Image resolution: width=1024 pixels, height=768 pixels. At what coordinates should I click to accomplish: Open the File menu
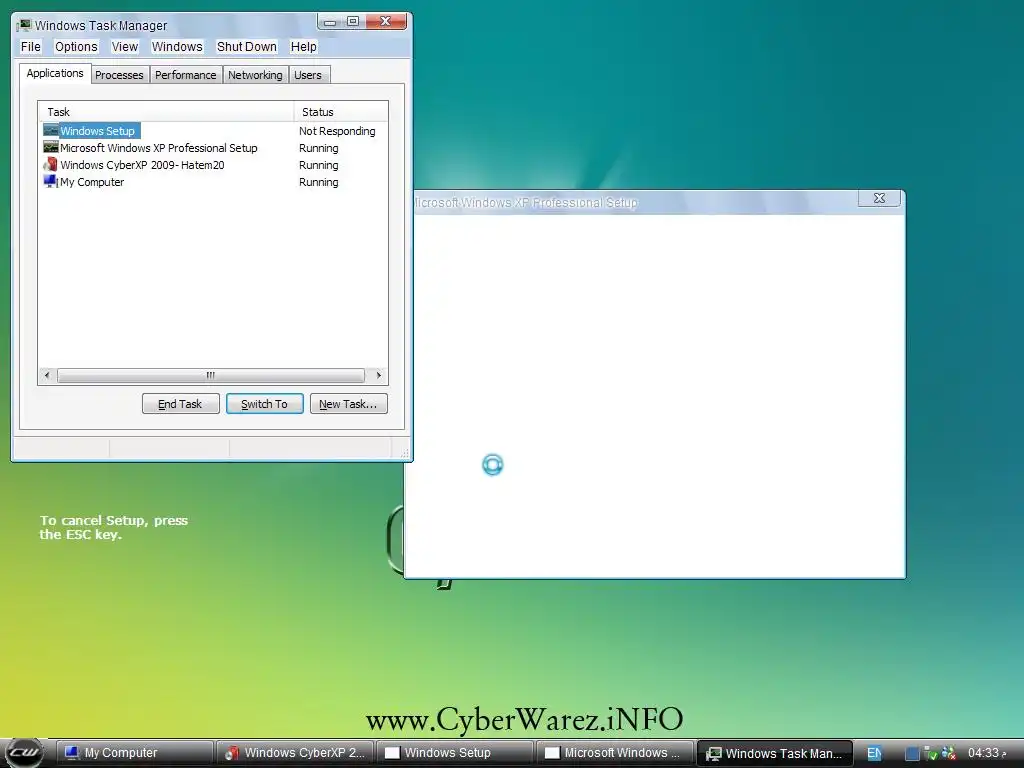tap(31, 46)
